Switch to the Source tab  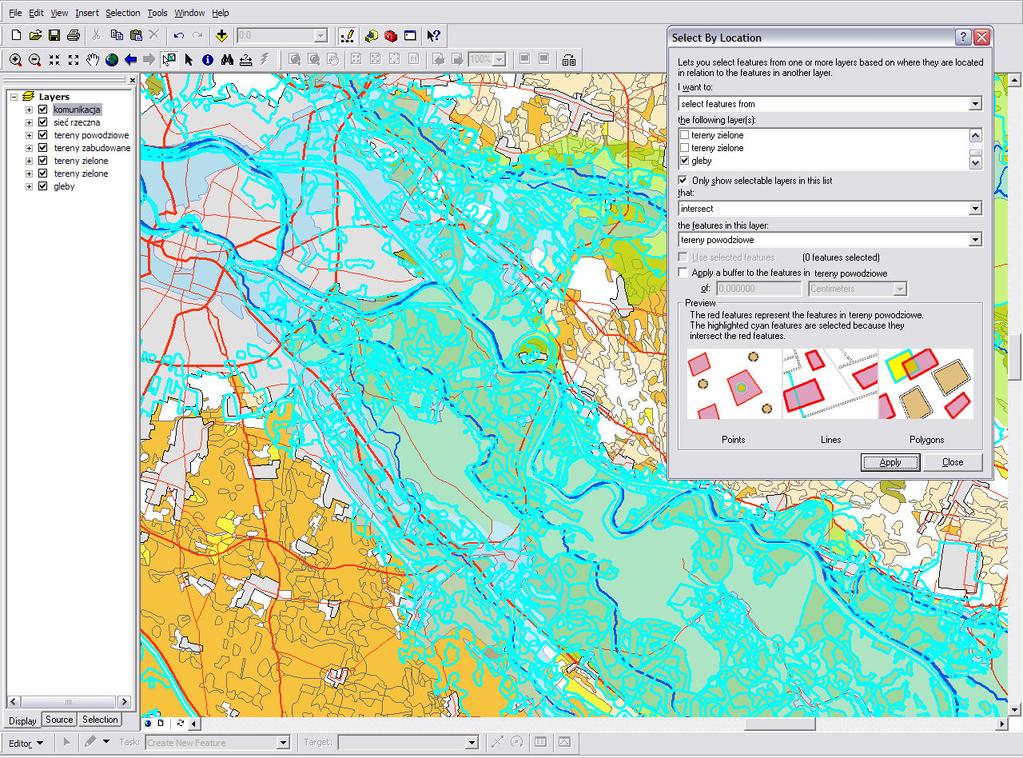tap(59, 720)
